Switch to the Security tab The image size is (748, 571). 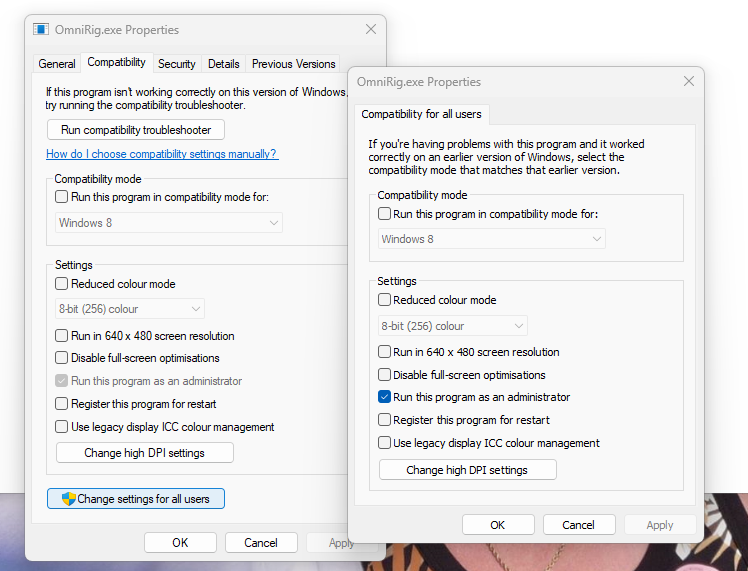click(x=177, y=64)
